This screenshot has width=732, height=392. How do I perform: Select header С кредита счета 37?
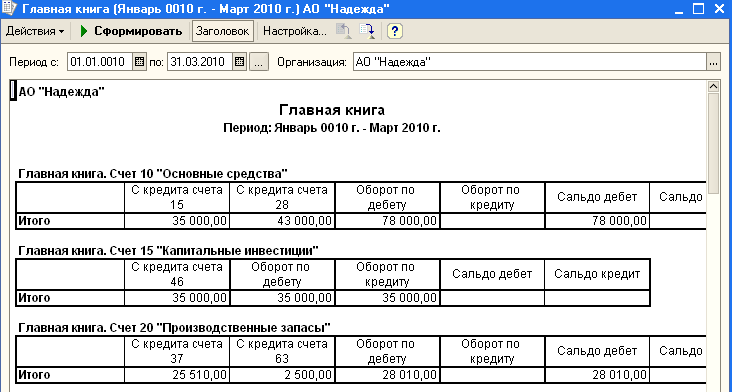177,351
